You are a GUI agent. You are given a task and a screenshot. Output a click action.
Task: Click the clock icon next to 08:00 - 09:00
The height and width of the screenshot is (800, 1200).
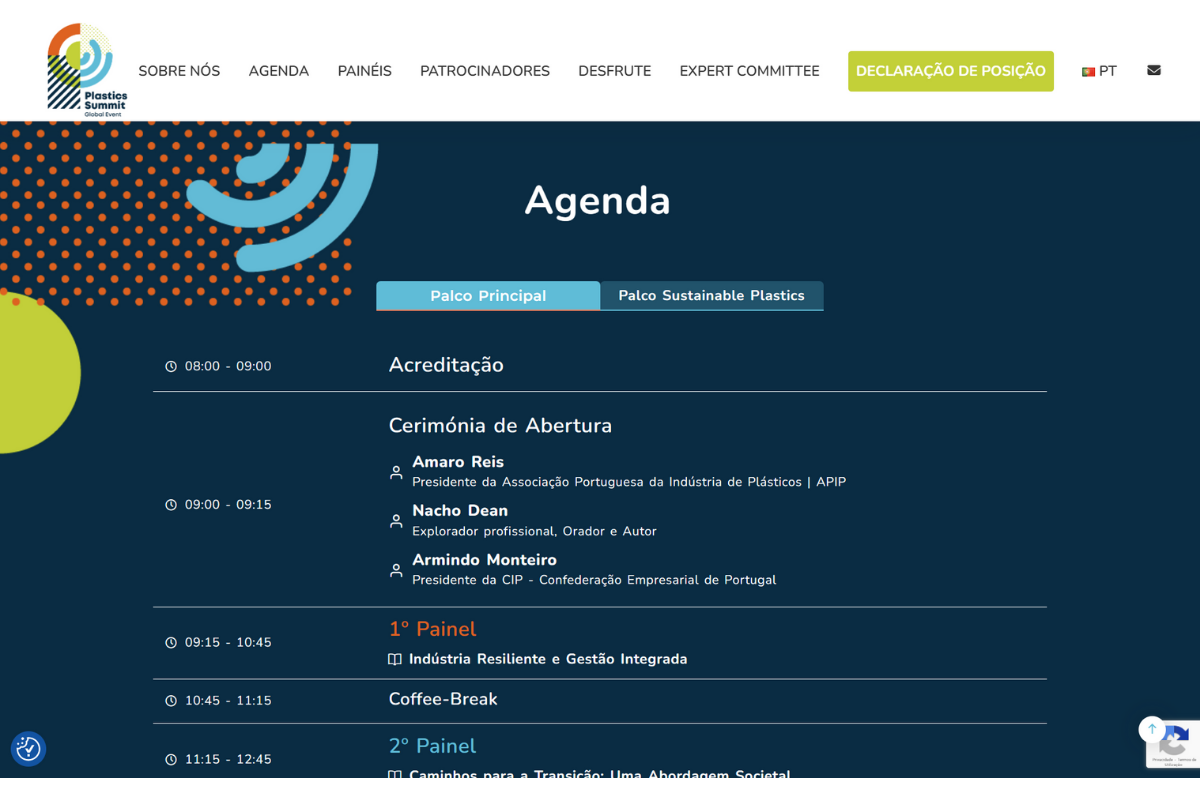171,367
